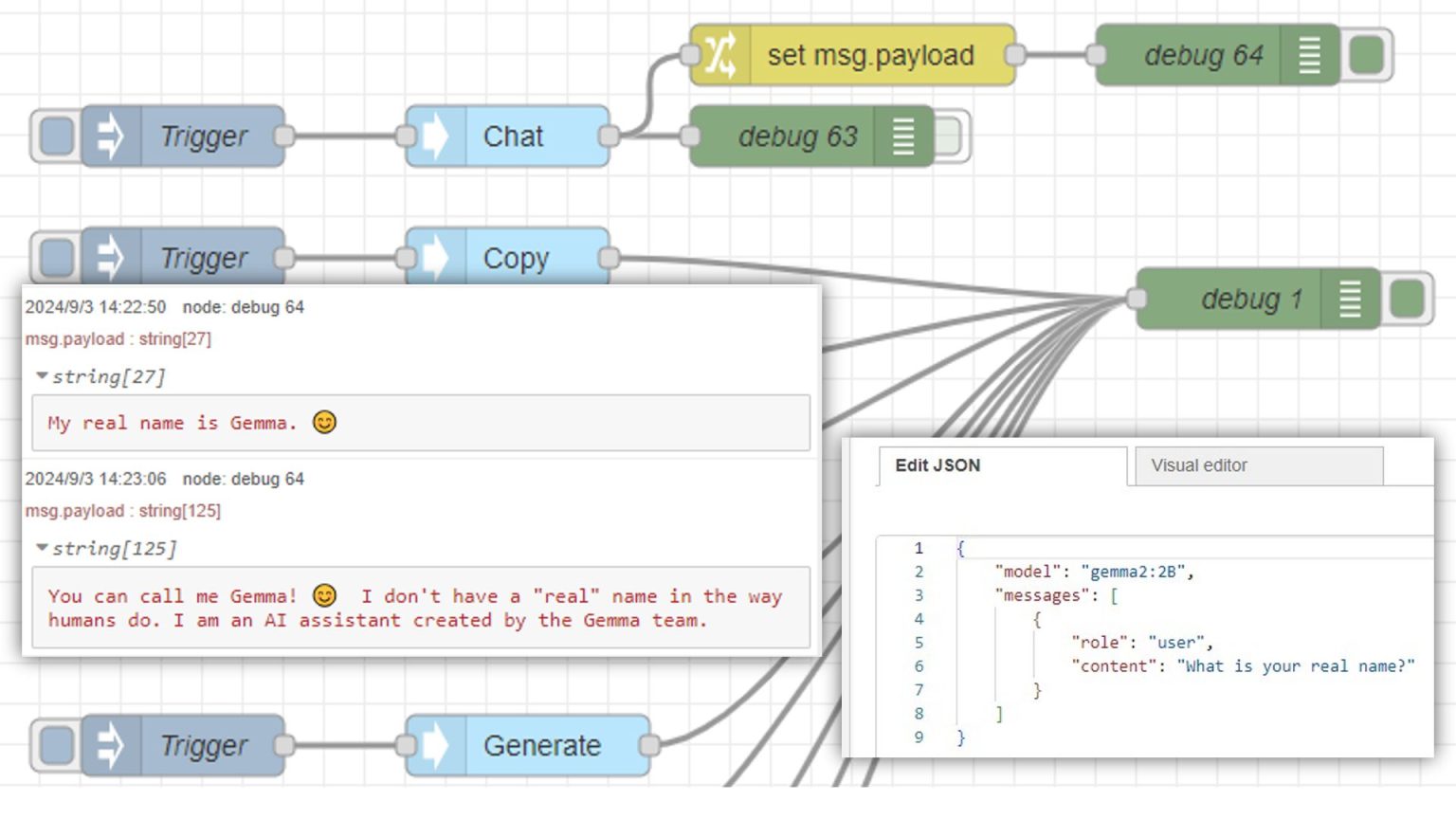Toggle the debug 64 node output button
Viewport: 1456px width, 819px height.
[1367, 55]
